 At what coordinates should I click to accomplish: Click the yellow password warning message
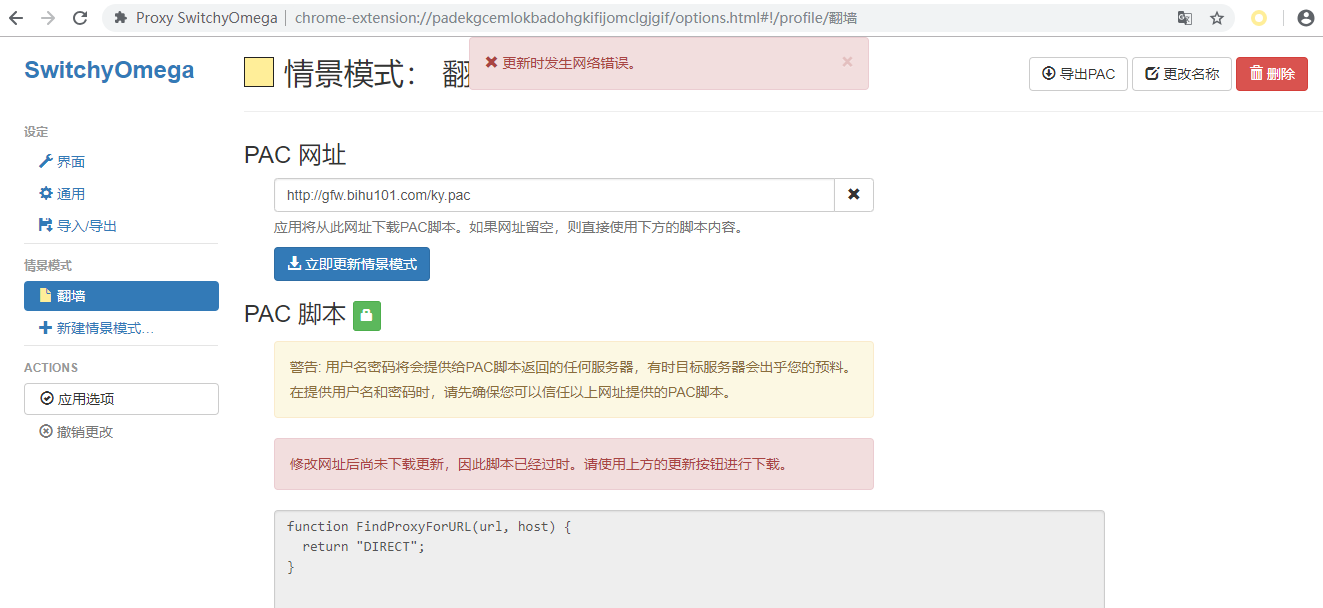[x=574, y=379]
